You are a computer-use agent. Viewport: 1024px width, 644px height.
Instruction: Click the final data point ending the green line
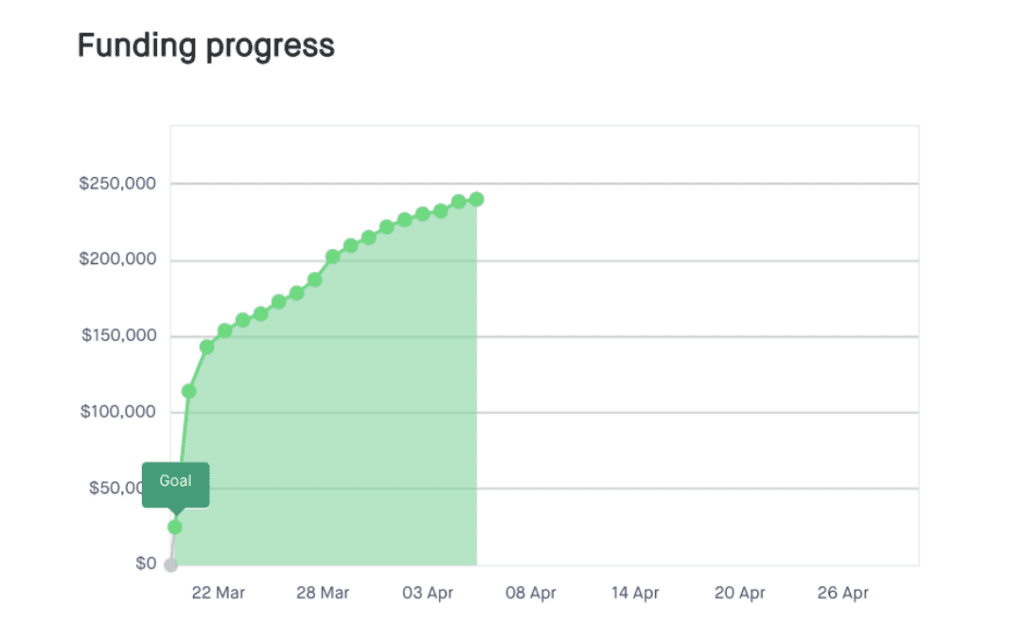tap(477, 200)
